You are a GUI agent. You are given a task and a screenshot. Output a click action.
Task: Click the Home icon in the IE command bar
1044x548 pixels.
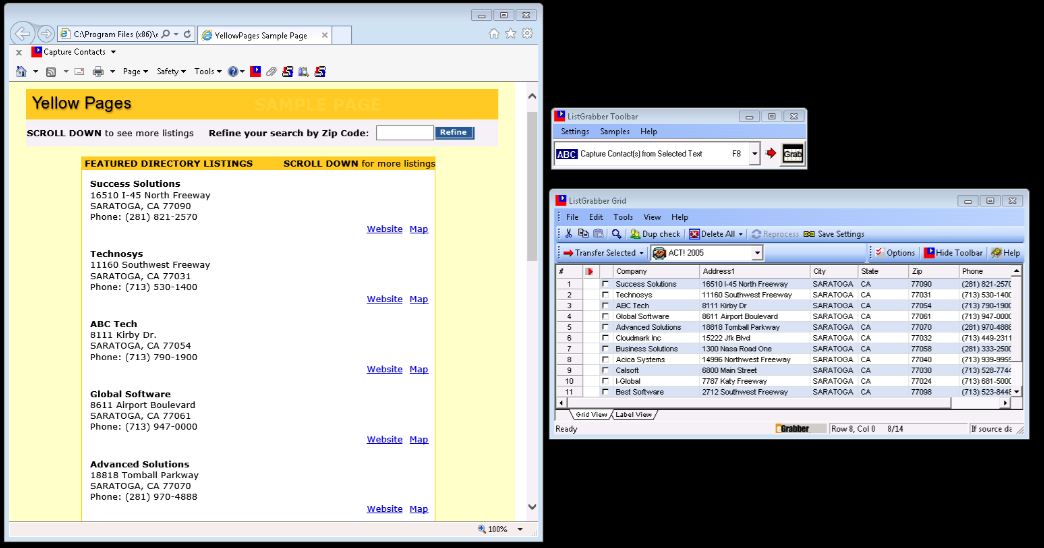pos(21,71)
